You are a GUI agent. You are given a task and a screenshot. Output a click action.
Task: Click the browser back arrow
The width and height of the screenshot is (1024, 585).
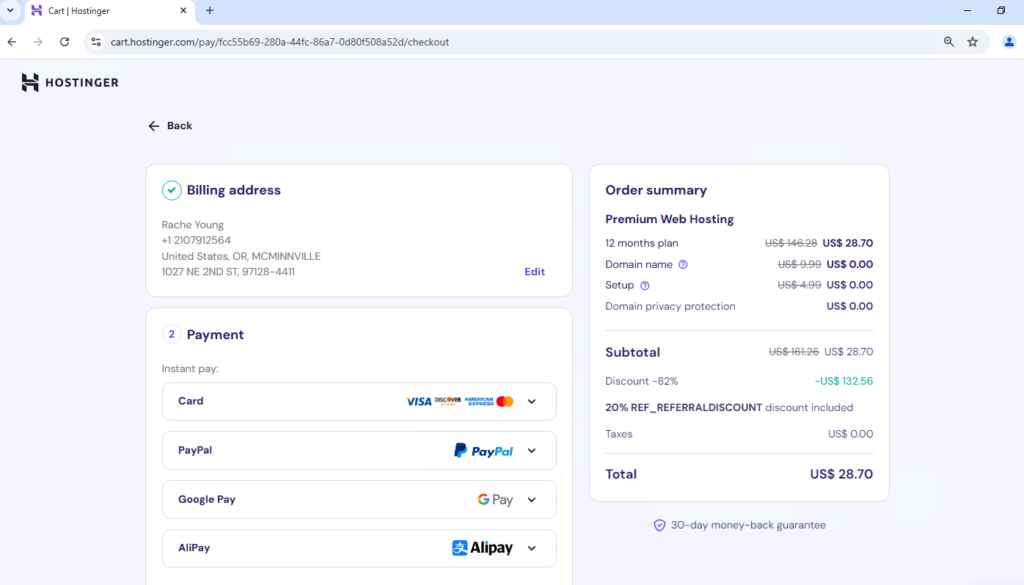click(12, 42)
